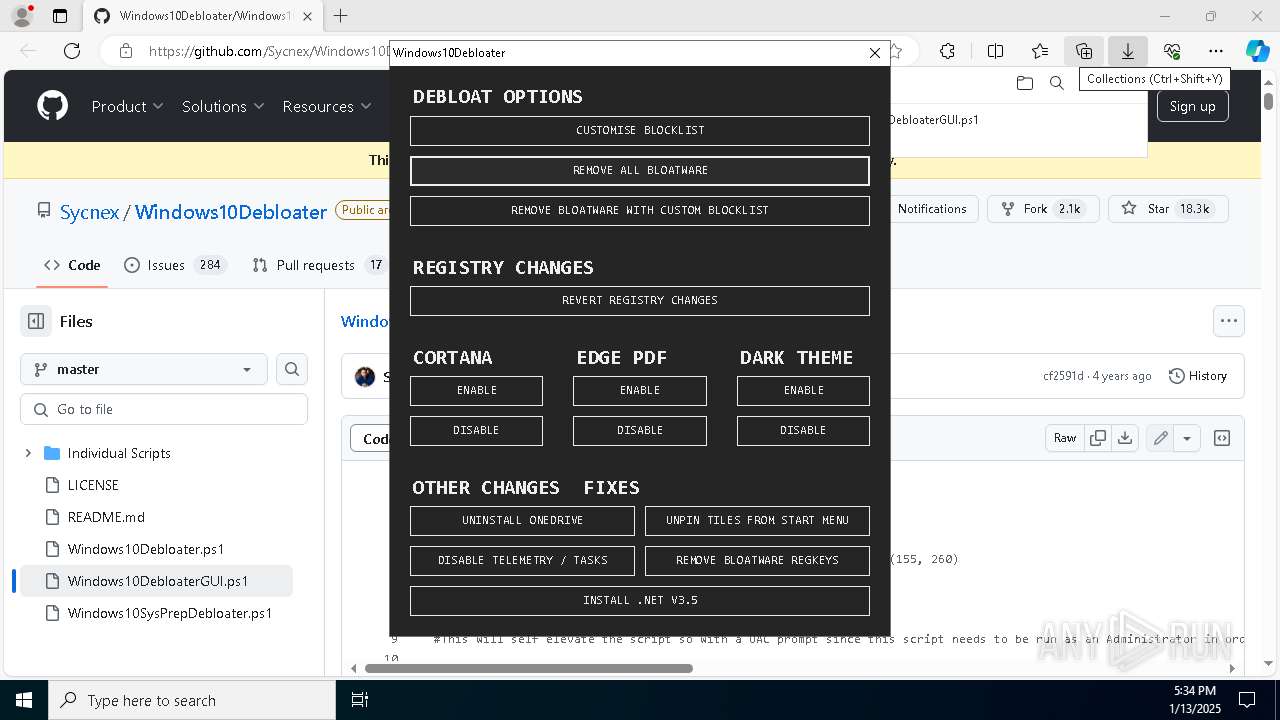Click Disable Telemetry / Tasks button

[522, 561]
